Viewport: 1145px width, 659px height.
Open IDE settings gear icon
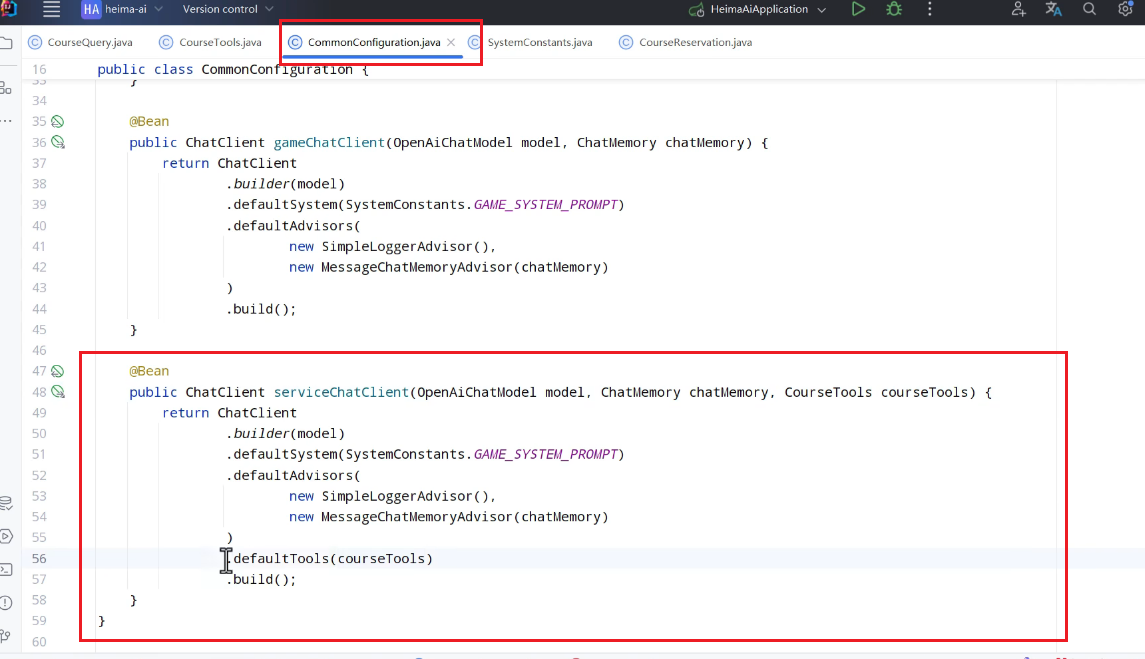click(x=1125, y=9)
